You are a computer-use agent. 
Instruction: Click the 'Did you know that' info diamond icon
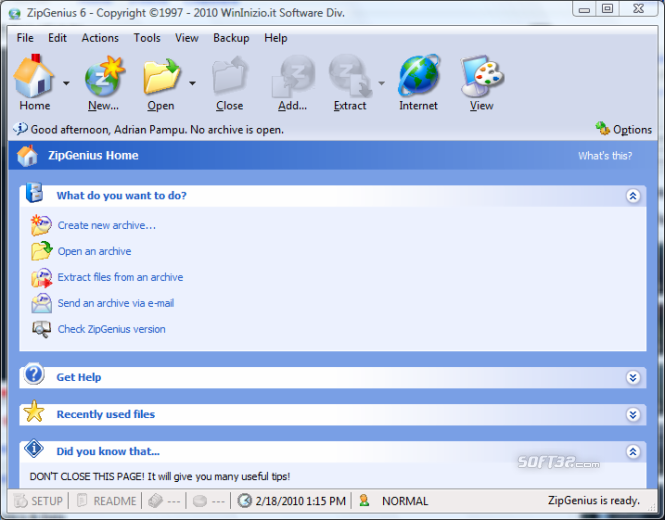point(34,448)
